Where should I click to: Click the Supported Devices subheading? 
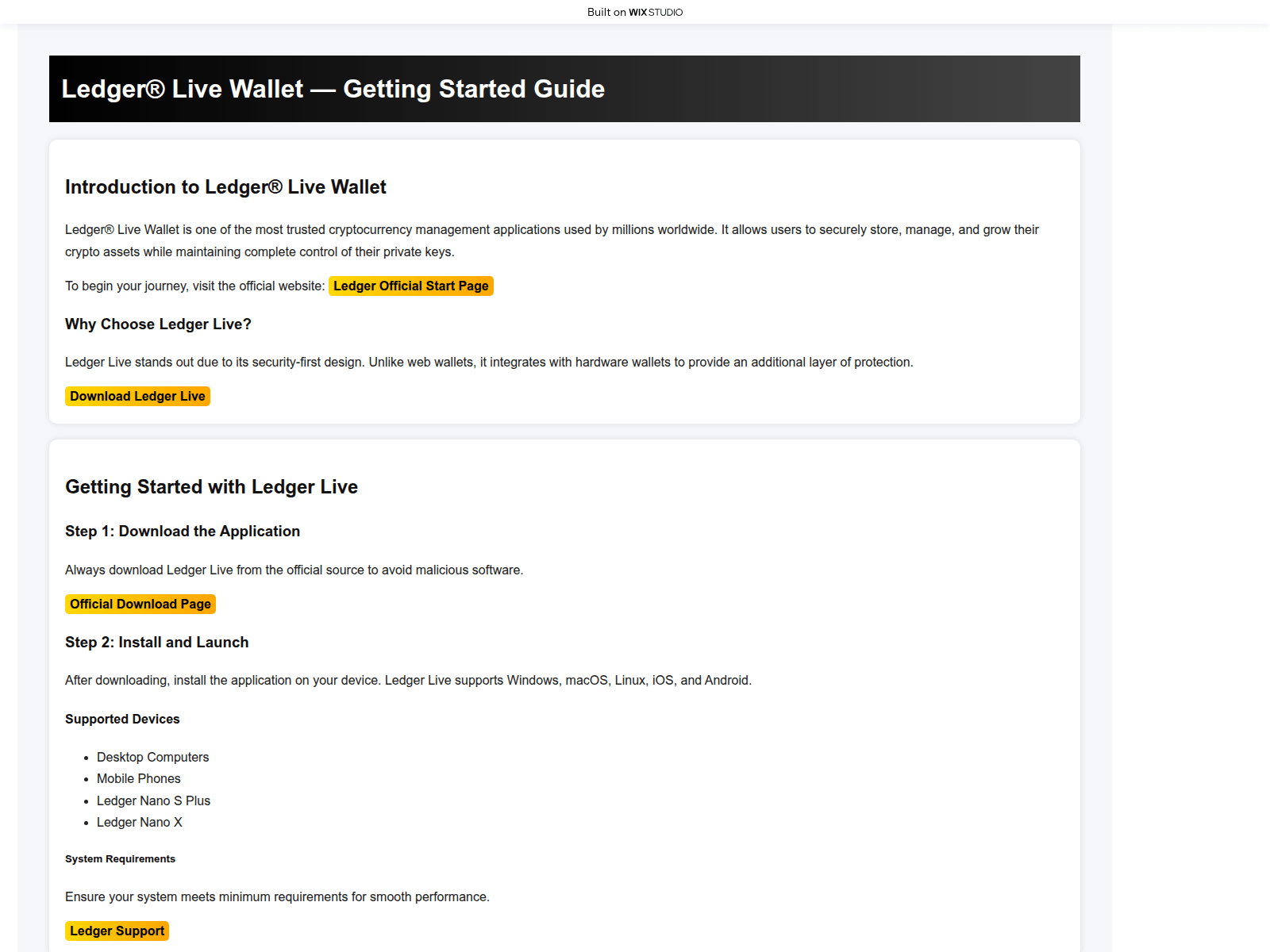pos(122,719)
